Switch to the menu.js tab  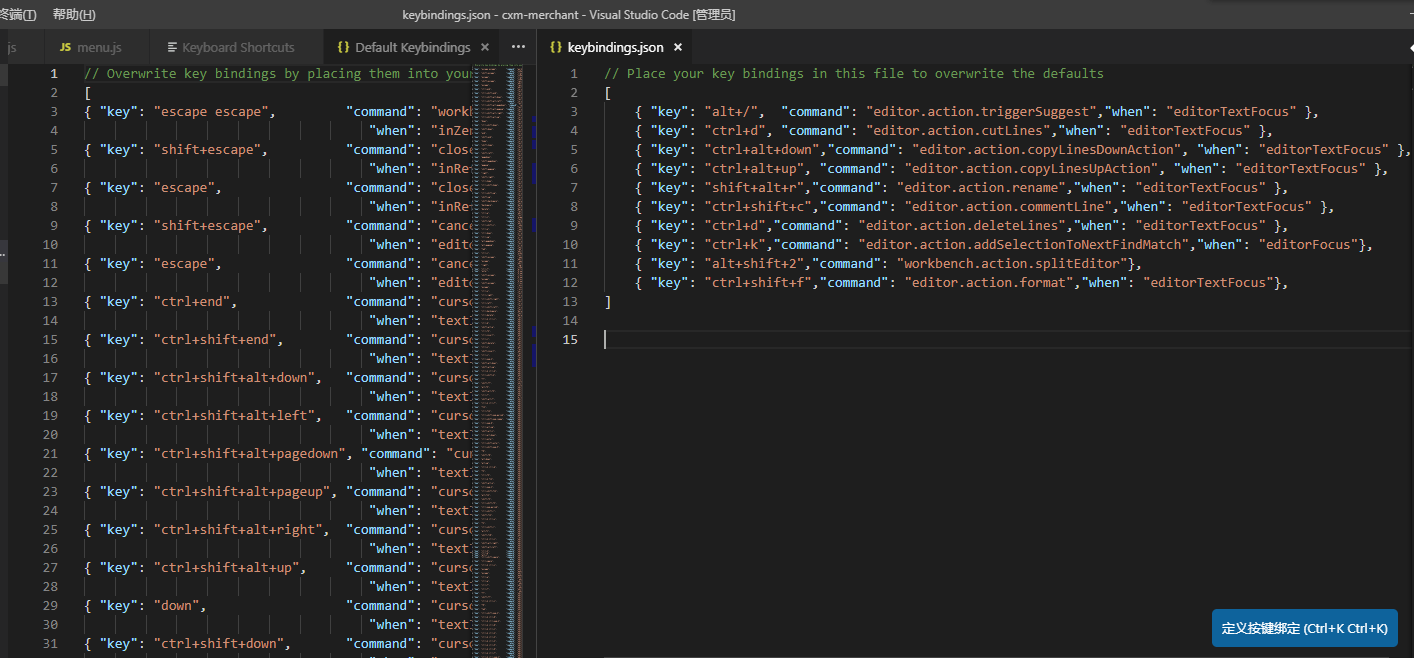click(x=90, y=47)
